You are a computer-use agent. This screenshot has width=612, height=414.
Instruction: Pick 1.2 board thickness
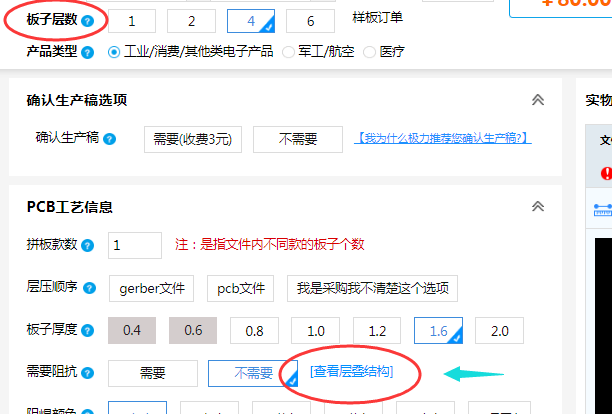pyautogui.click(x=377, y=330)
